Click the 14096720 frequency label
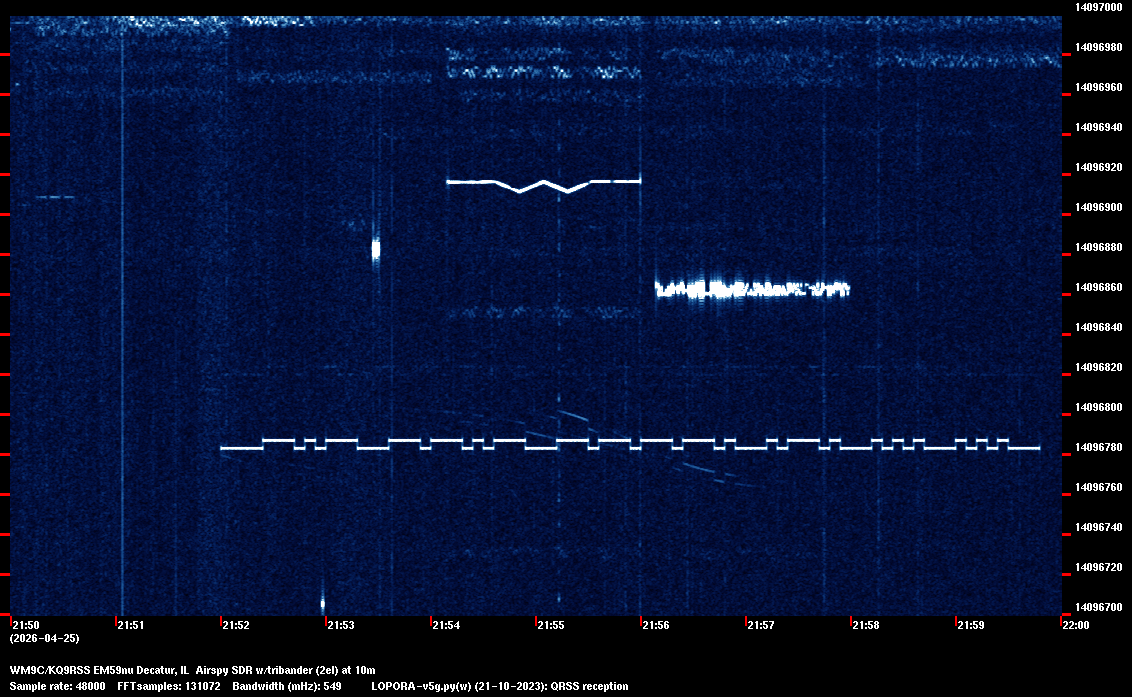 [x=1098, y=567]
